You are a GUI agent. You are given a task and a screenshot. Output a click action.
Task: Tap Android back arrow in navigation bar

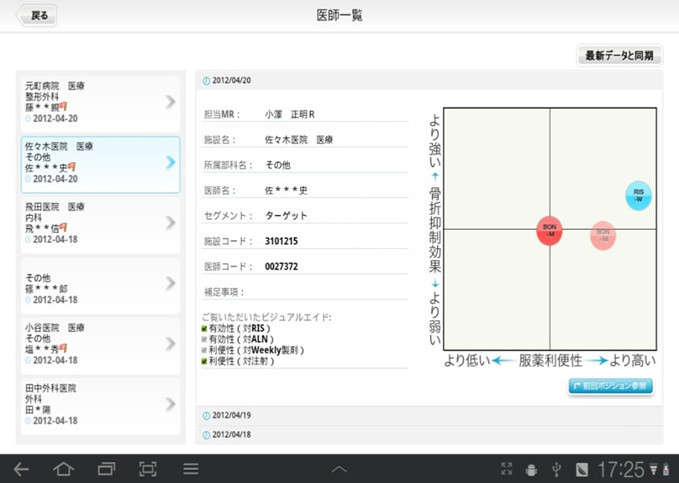point(21,469)
